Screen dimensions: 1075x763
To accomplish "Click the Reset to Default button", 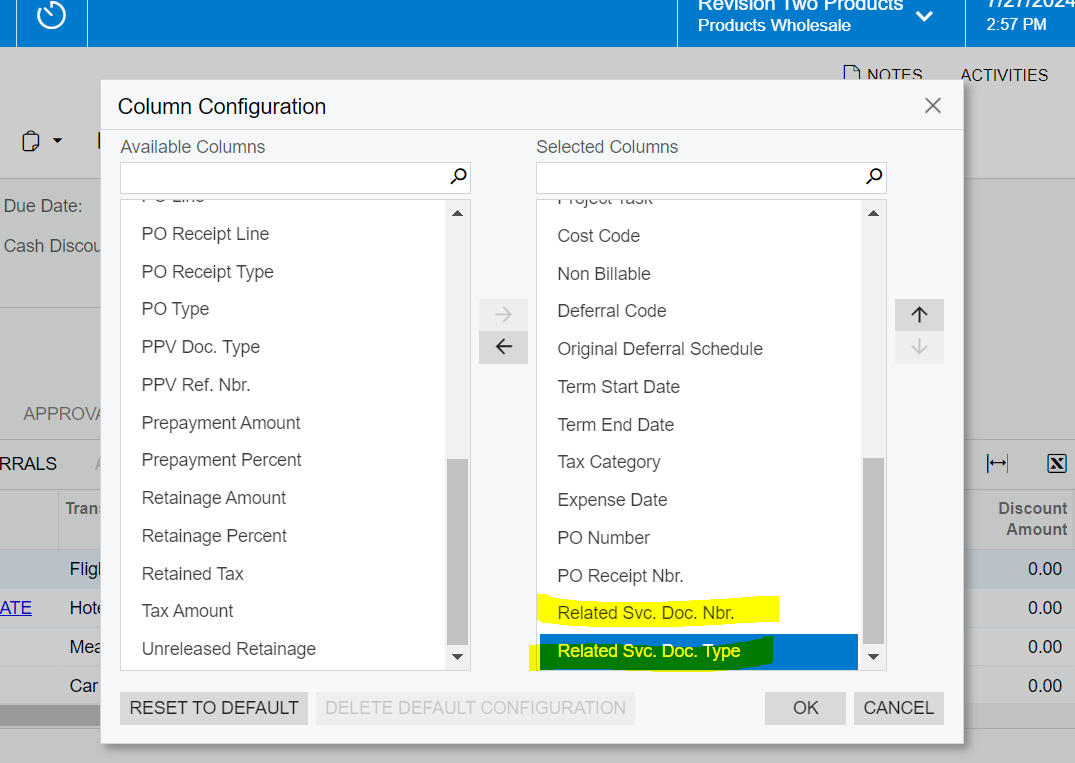I will coord(214,707).
